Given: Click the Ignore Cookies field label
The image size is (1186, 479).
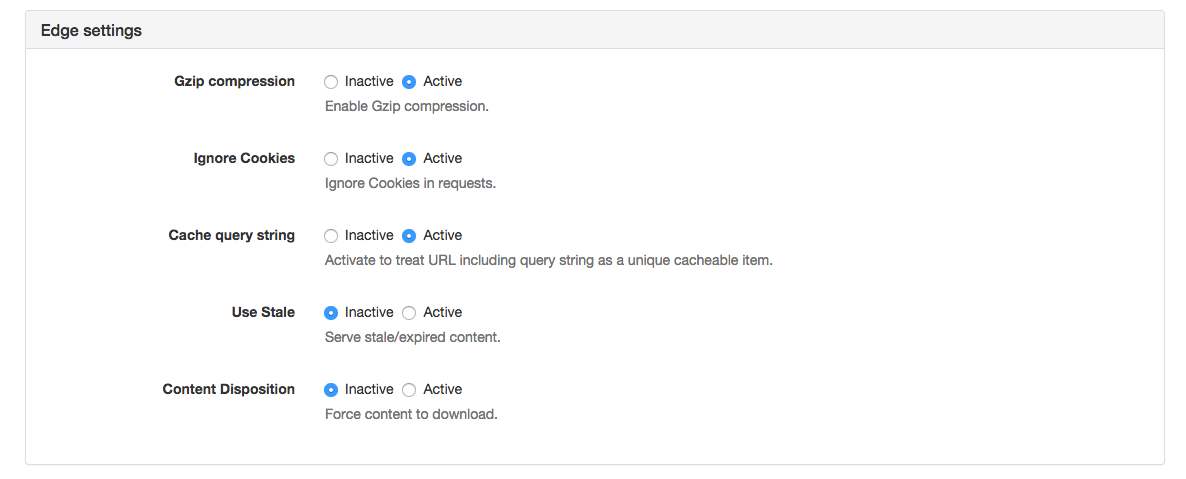Looking at the screenshot, I should [244, 159].
